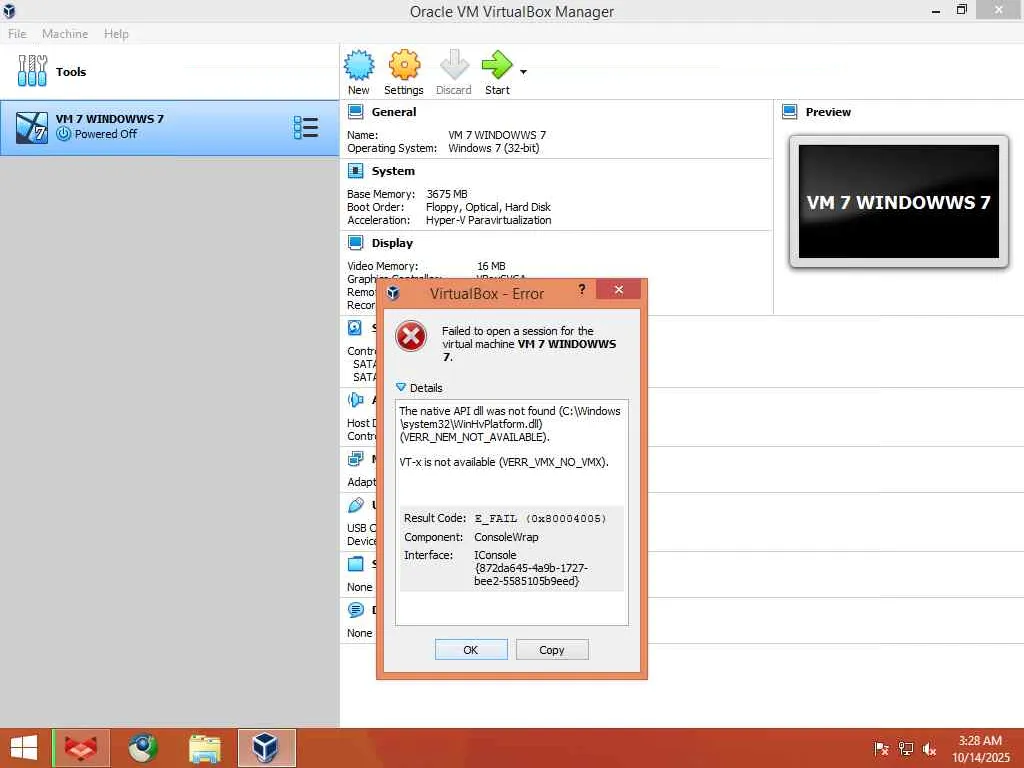Click the ConsoleWrap component value
This screenshot has height=768, width=1024.
(506, 537)
